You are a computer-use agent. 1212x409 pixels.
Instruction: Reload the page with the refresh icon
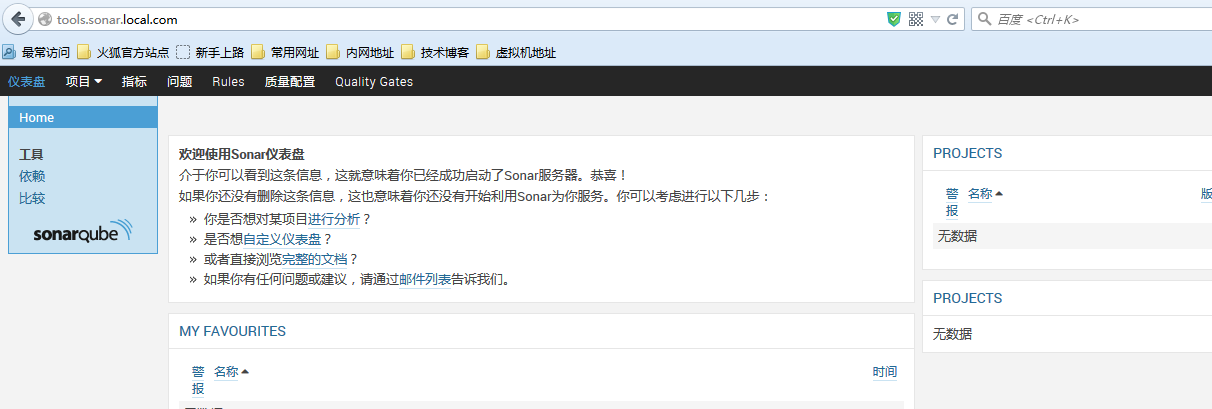953,19
